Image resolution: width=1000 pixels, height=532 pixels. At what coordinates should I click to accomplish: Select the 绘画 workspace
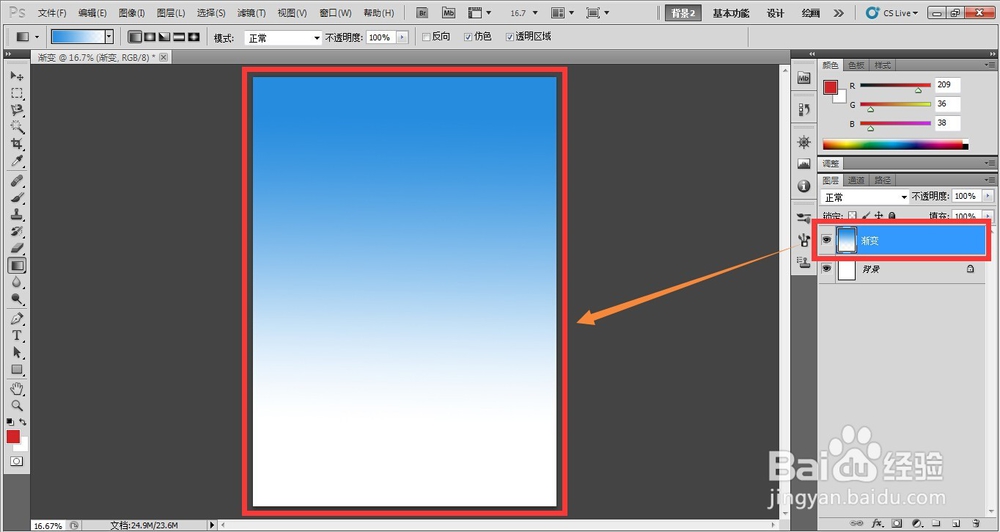tap(811, 13)
